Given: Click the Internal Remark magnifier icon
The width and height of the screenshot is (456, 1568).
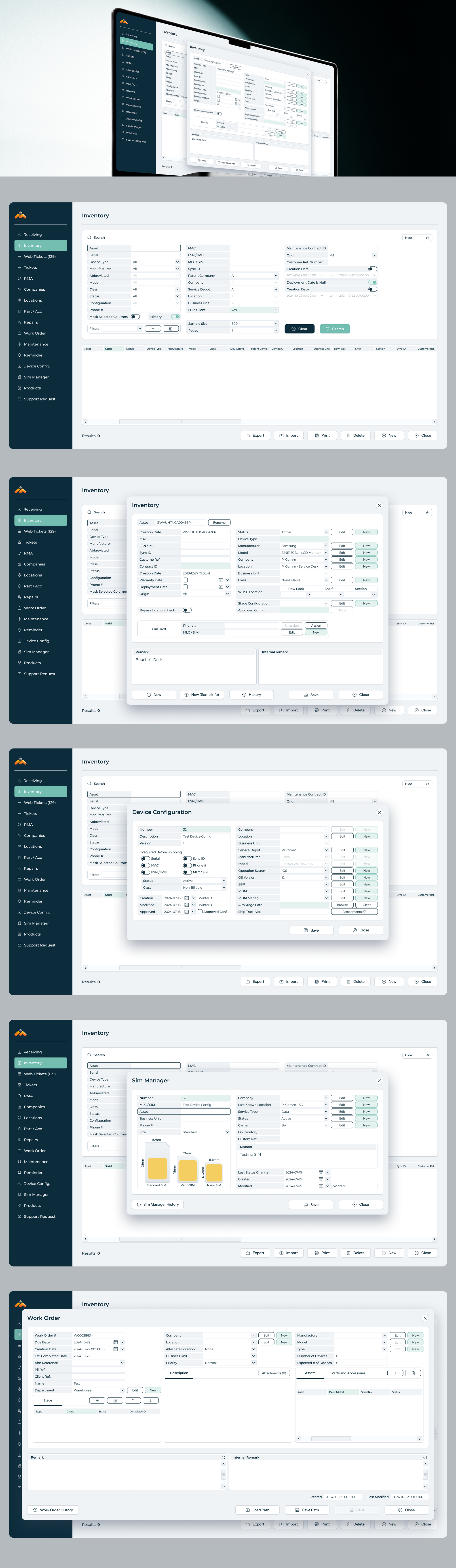Looking at the screenshot, I should tap(424, 1457).
